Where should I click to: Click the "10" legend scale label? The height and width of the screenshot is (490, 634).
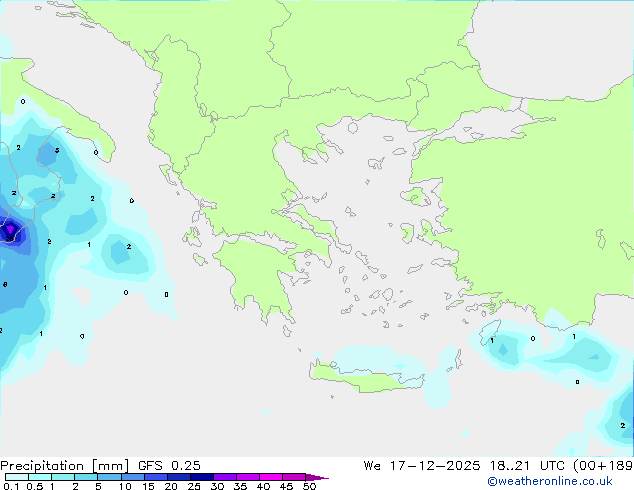[x=125, y=486]
